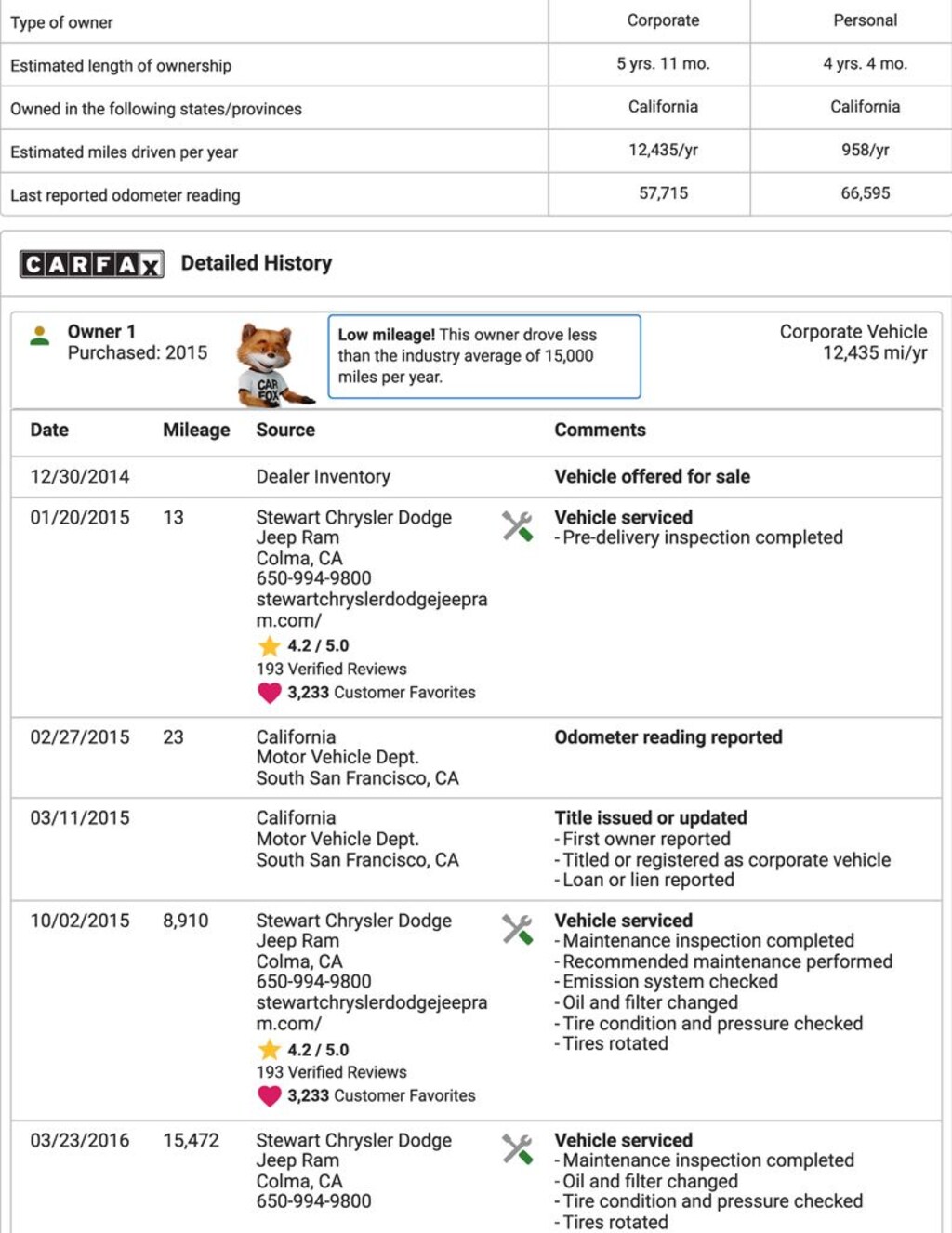This screenshot has width=952, height=1233.
Task: Select the Corporate owner's odometer reading 57,715
Action: pyautogui.click(x=663, y=193)
